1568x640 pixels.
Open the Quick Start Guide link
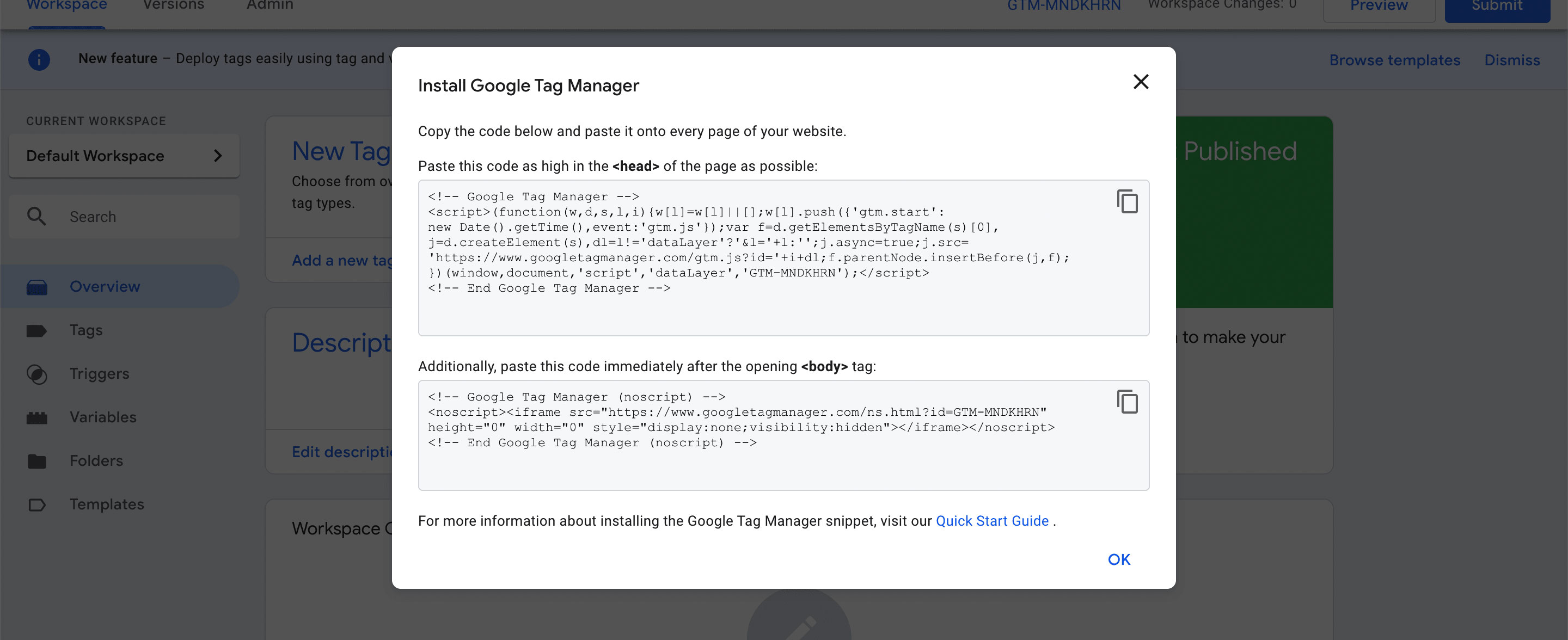[x=991, y=521]
